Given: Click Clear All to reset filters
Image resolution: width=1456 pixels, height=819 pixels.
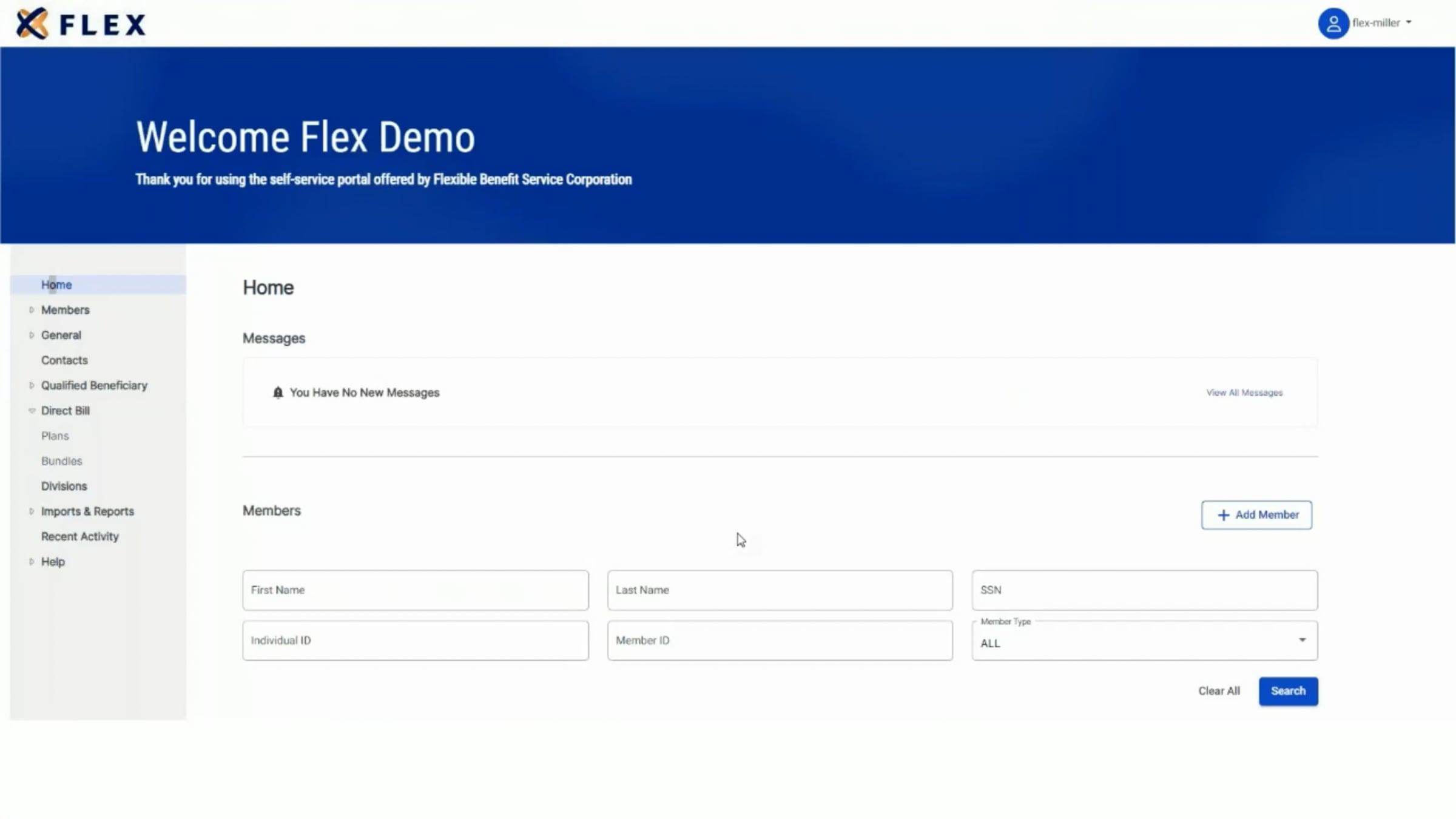Looking at the screenshot, I should [x=1219, y=691].
